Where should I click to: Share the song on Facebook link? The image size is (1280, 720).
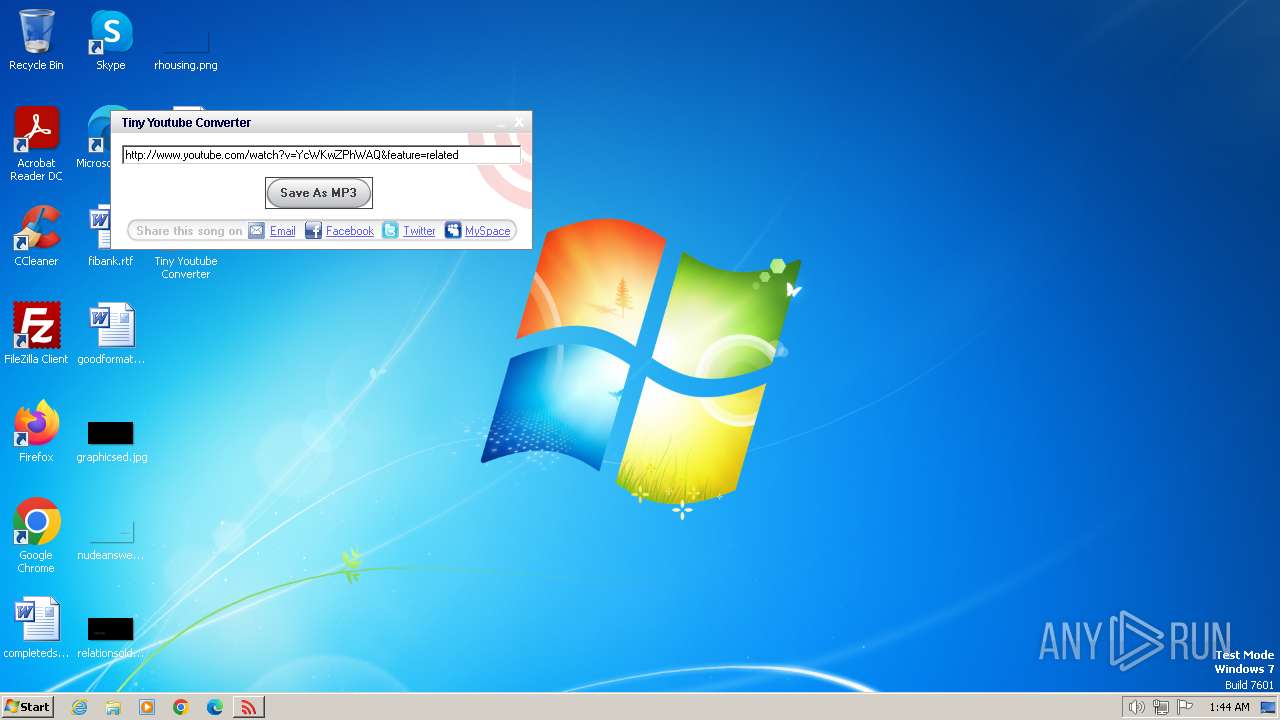point(350,231)
